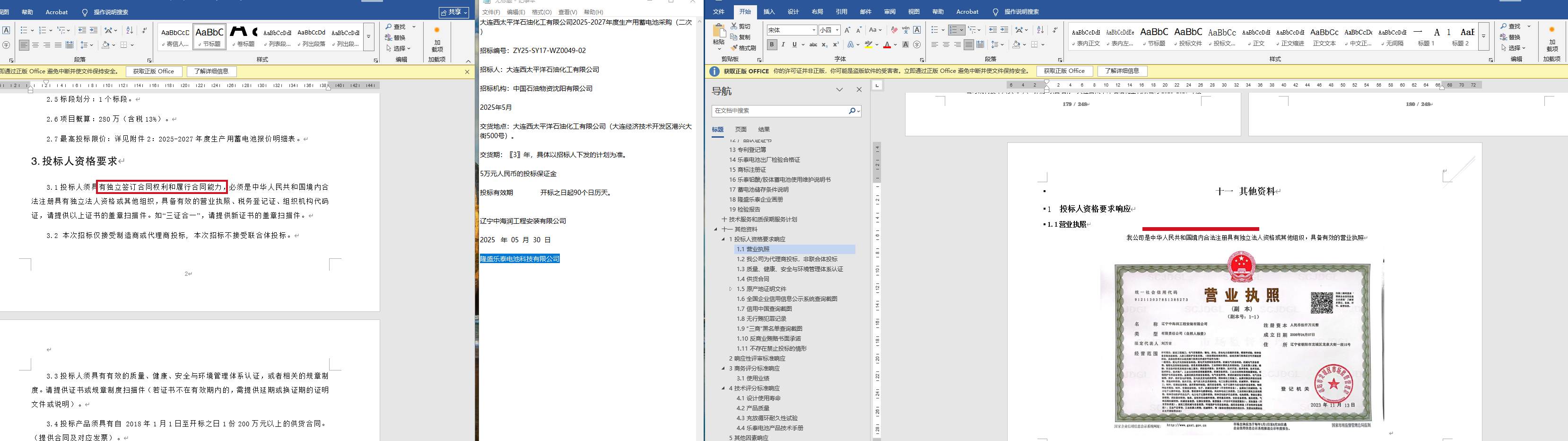Click the Clear Formatting eraser icon
The image size is (1568, 441).
(x=894, y=30)
